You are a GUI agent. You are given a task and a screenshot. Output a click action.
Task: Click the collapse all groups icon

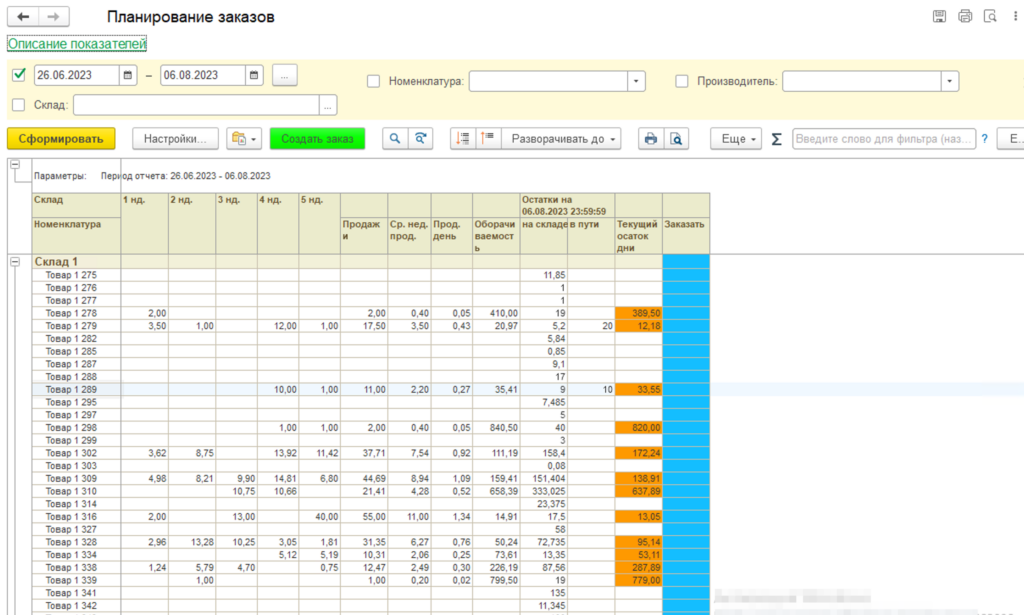click(x=462, y=138)
